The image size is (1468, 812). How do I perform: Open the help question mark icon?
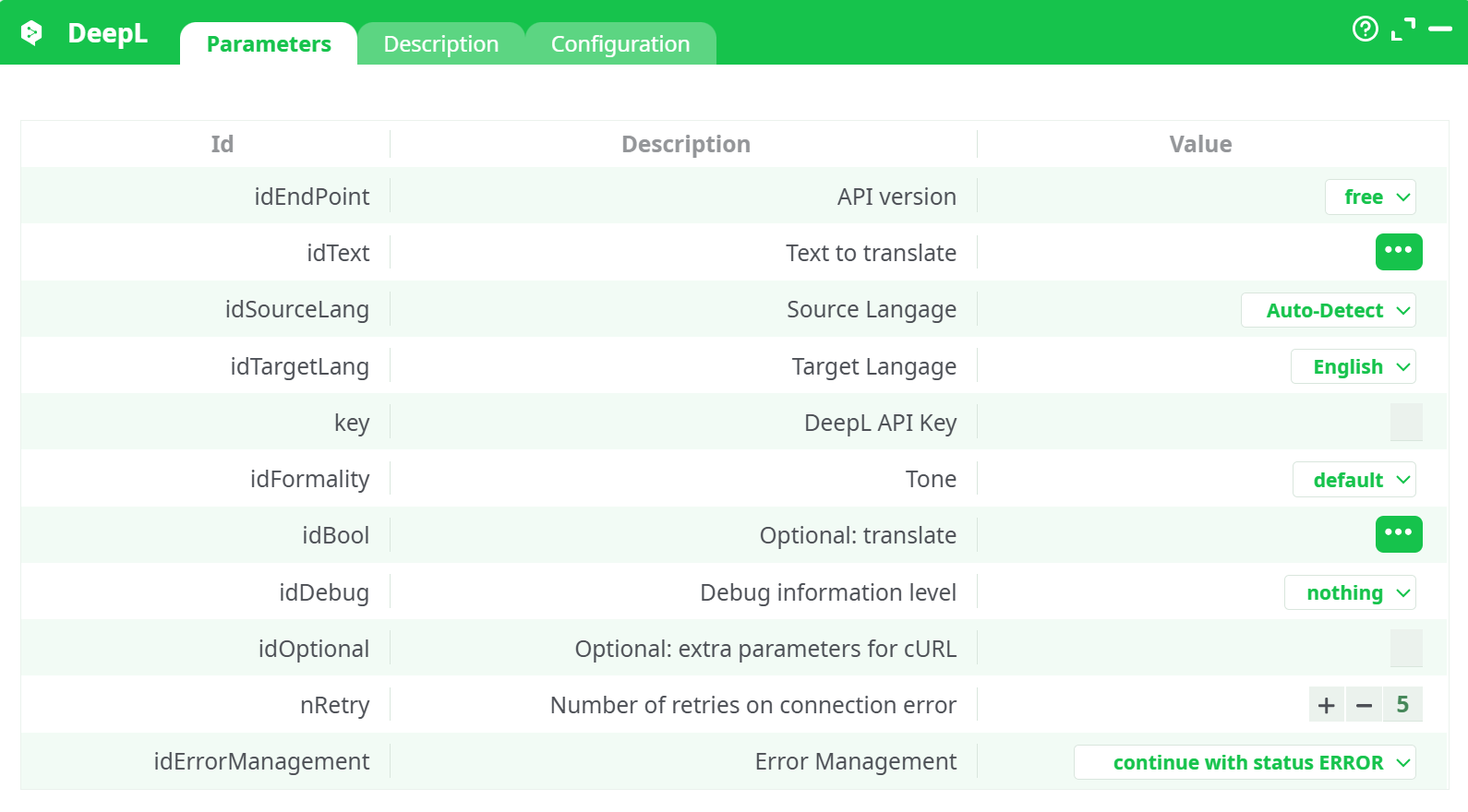[1365, 30]
